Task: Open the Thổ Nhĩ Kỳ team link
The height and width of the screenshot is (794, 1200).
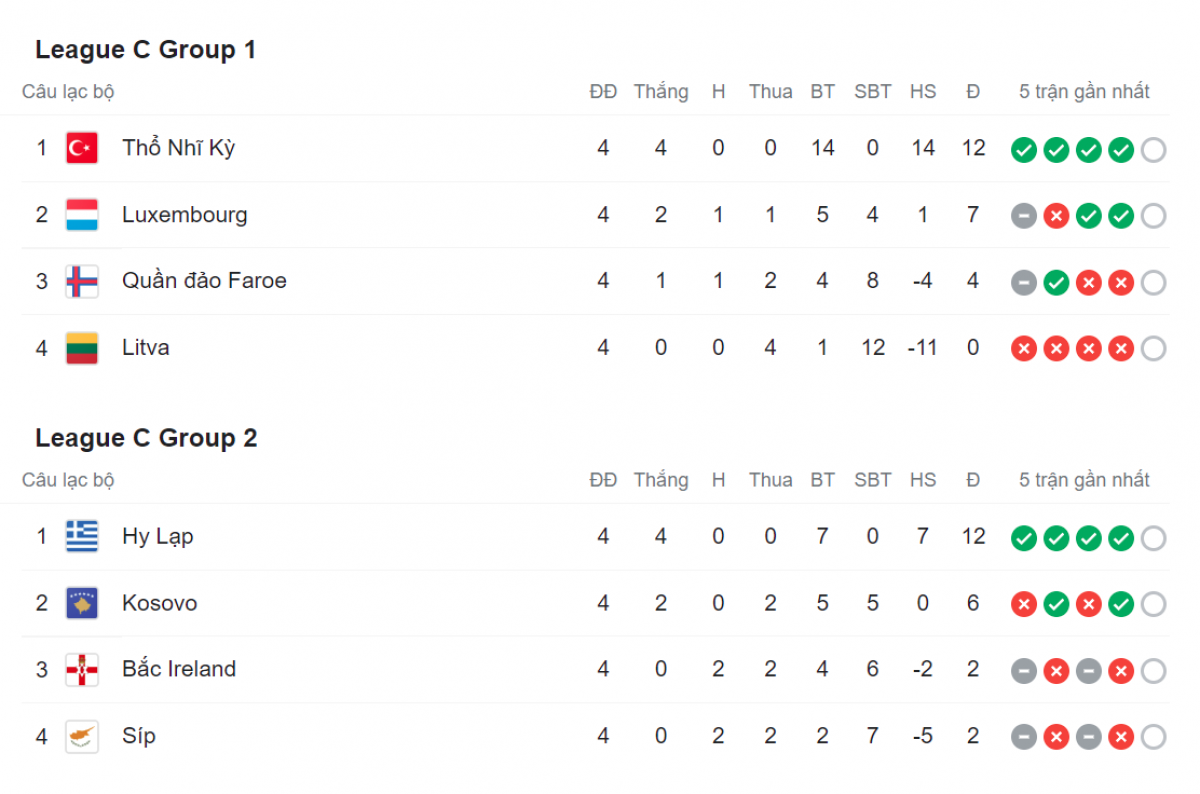Action: pyautogui.click(x=179, y=148)
